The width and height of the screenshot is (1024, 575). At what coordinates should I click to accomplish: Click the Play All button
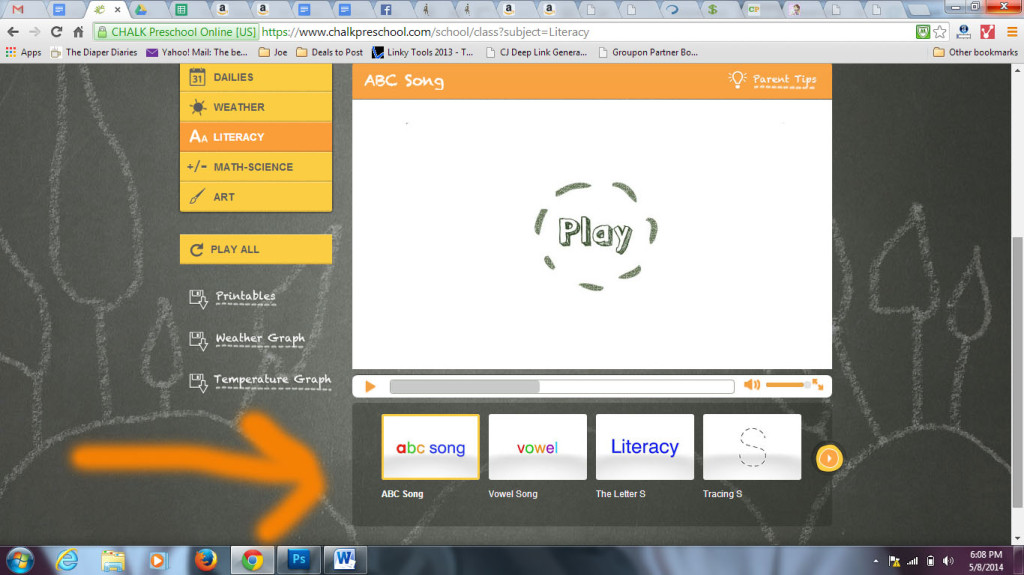(255, 249)
